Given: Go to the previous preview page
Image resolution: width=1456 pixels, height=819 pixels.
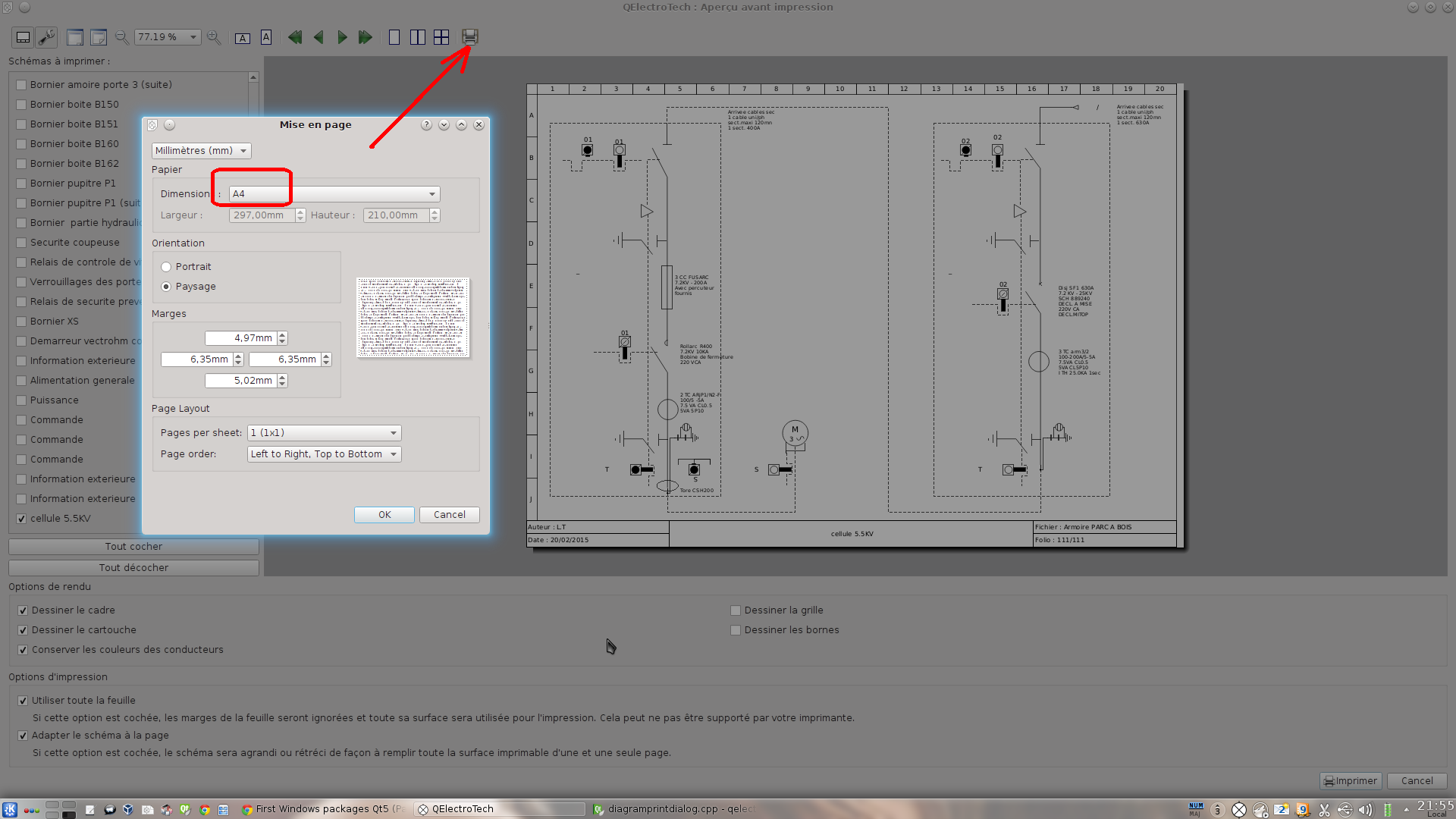Looking at the screenshot, I should pyautogui.click(x=318, y=37).
